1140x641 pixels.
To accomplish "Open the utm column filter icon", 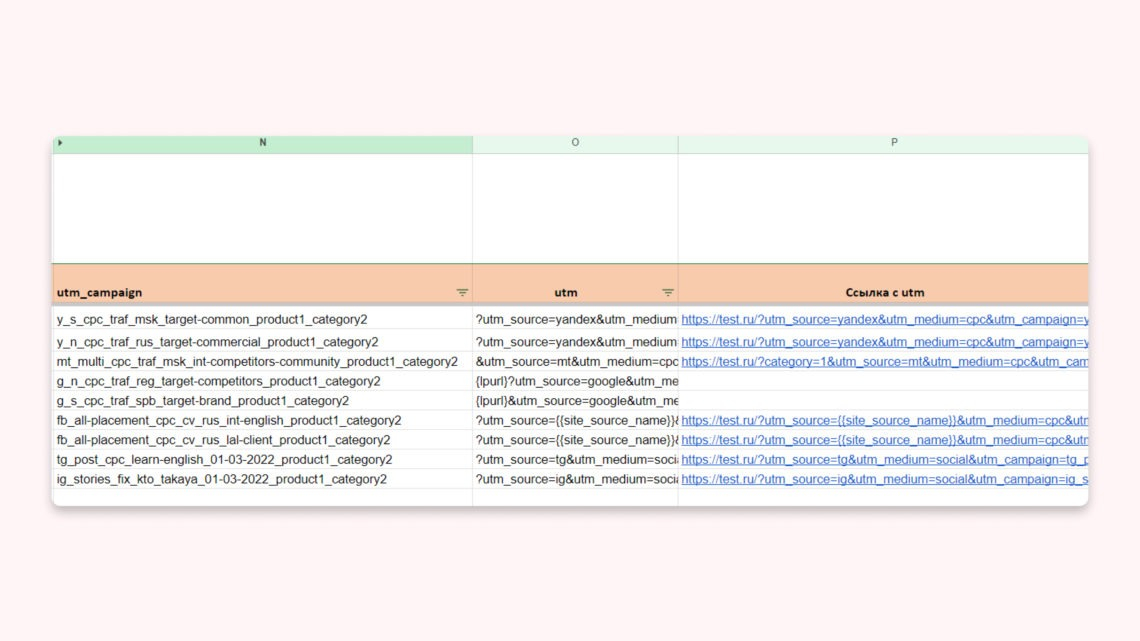I will pyautogui.click(x=667, y=292).
